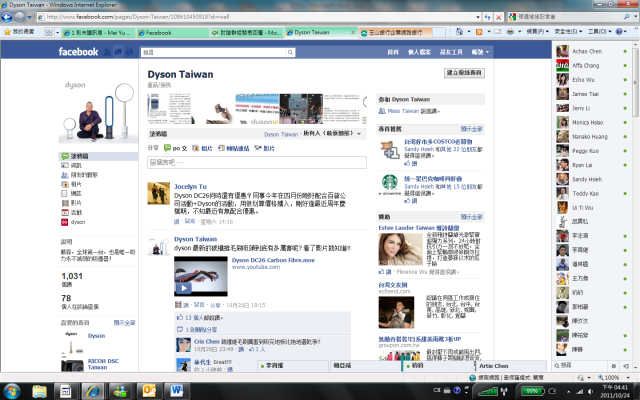Expand the wall filter dropdown arrow
This screenshot has width=640, height=400.
click(x=359, y=134)
